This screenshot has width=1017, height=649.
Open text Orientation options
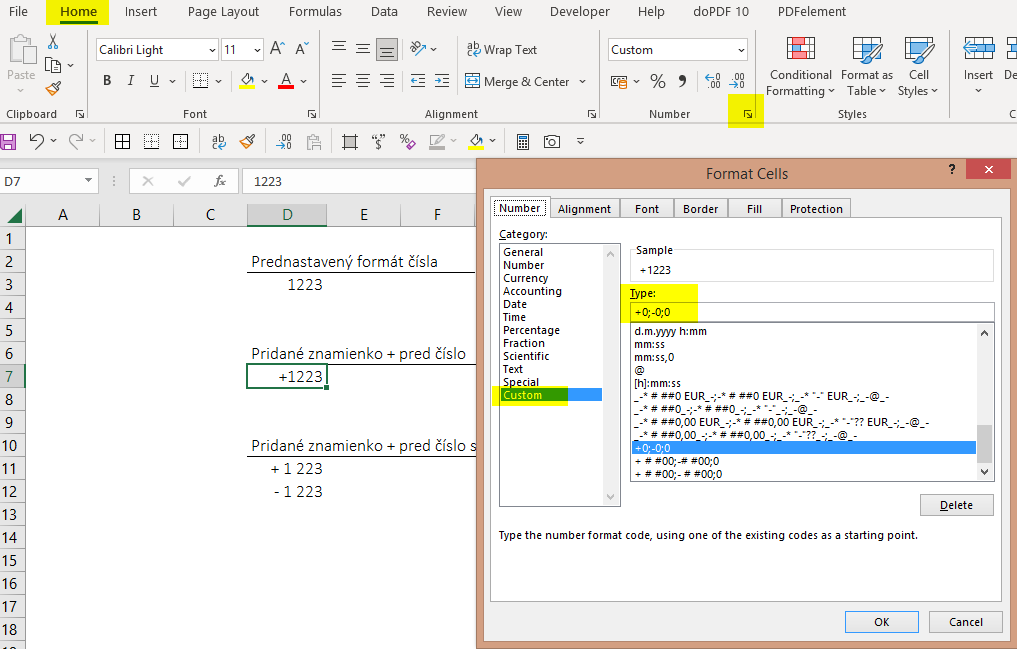[423, 49]
